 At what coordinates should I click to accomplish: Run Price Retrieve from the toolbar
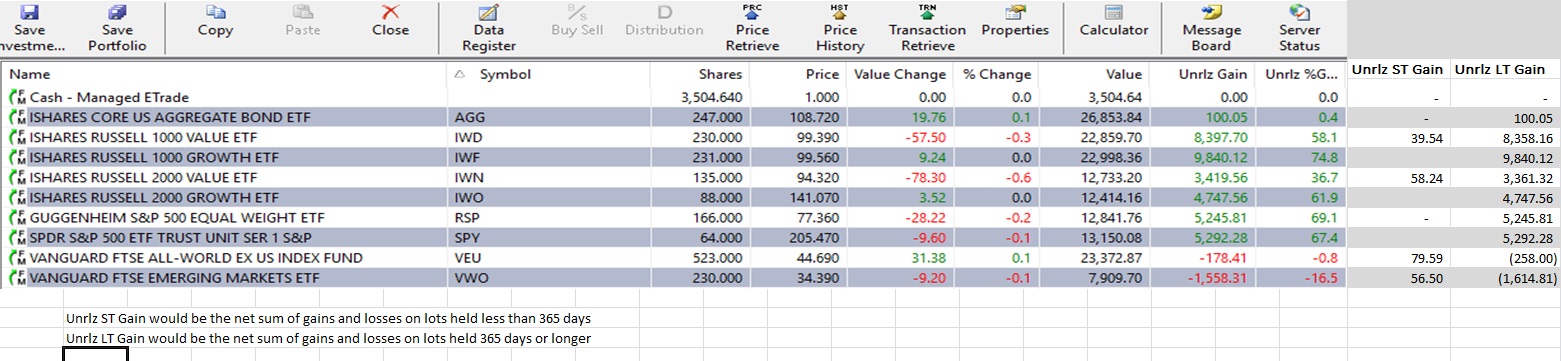click(752, 29)
